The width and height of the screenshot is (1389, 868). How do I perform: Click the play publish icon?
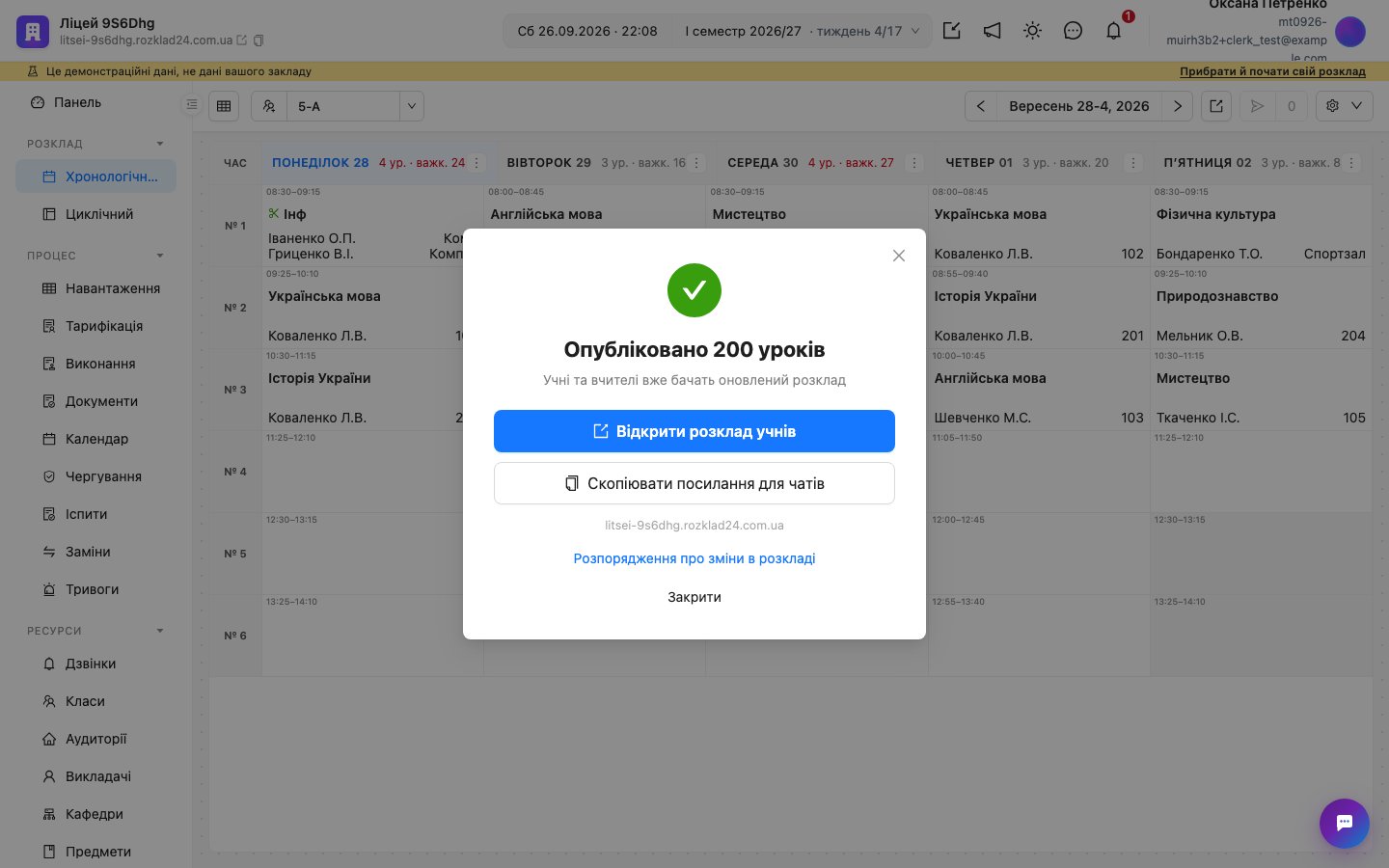click(x=1257, y=106)
